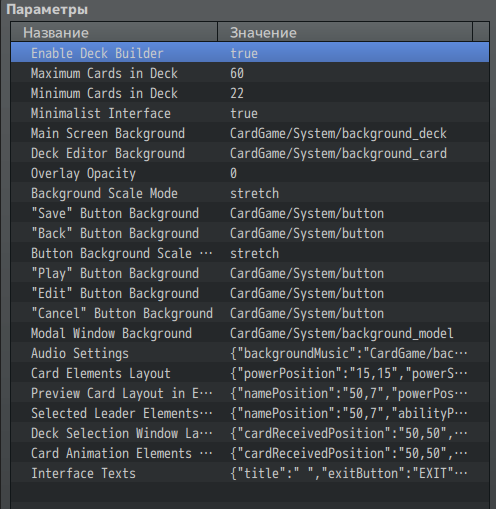Click the Button Background Scale parameter
The image size is (496, 509).
pos(250,252)
